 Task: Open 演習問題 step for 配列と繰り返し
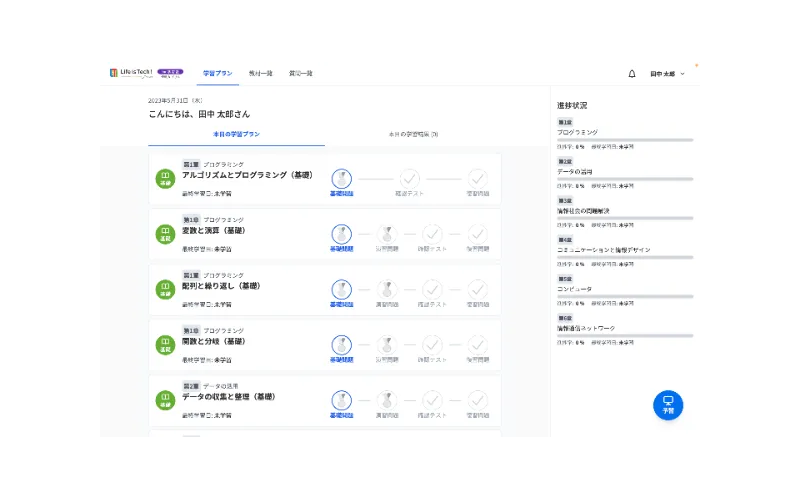pos(386,290)
